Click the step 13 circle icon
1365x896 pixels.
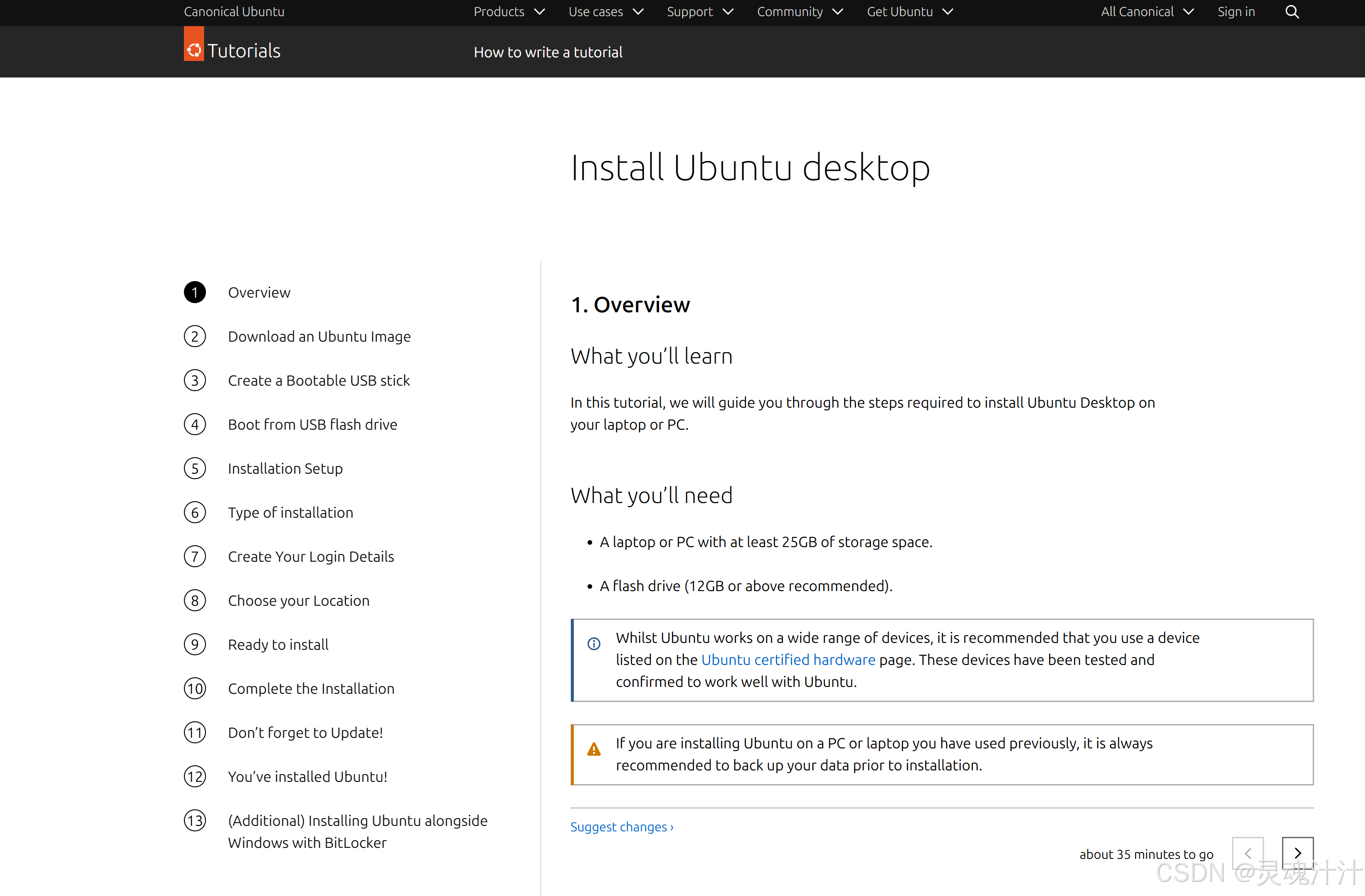(195, 820)
